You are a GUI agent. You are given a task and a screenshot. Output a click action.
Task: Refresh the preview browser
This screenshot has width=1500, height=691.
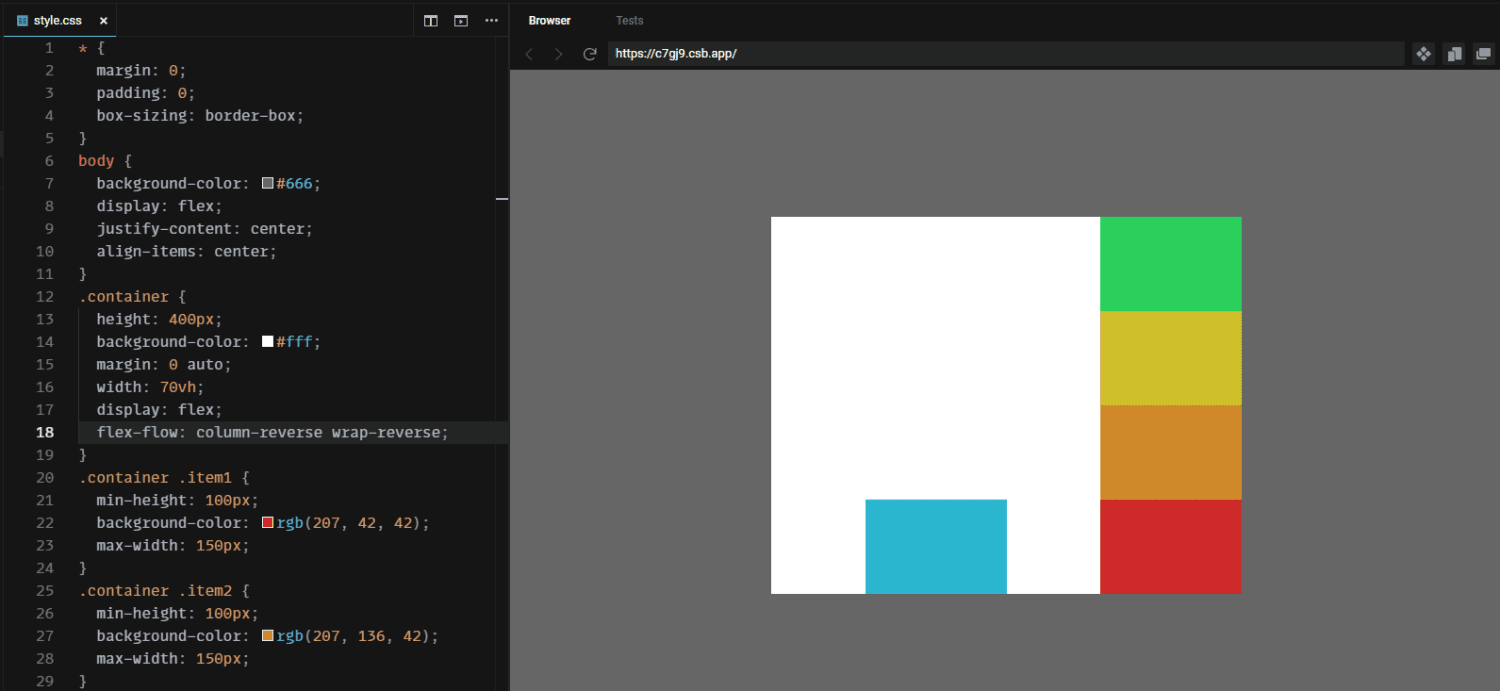point(590,54)
